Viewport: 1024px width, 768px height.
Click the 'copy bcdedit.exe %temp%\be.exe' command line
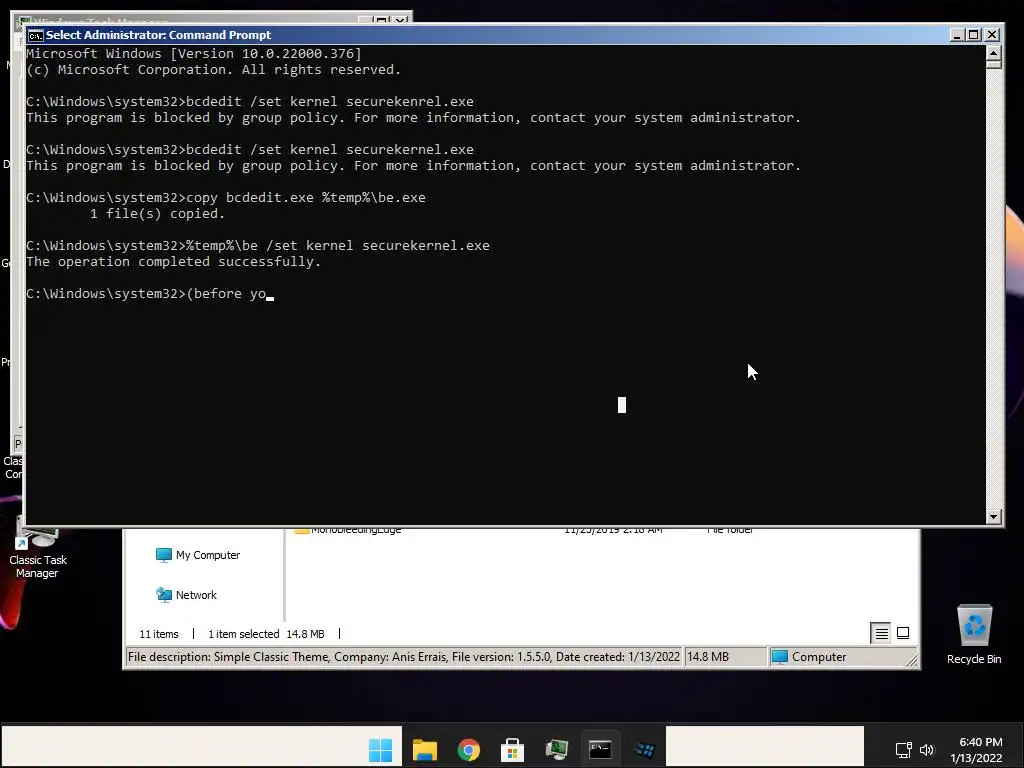tap(226, 198)
